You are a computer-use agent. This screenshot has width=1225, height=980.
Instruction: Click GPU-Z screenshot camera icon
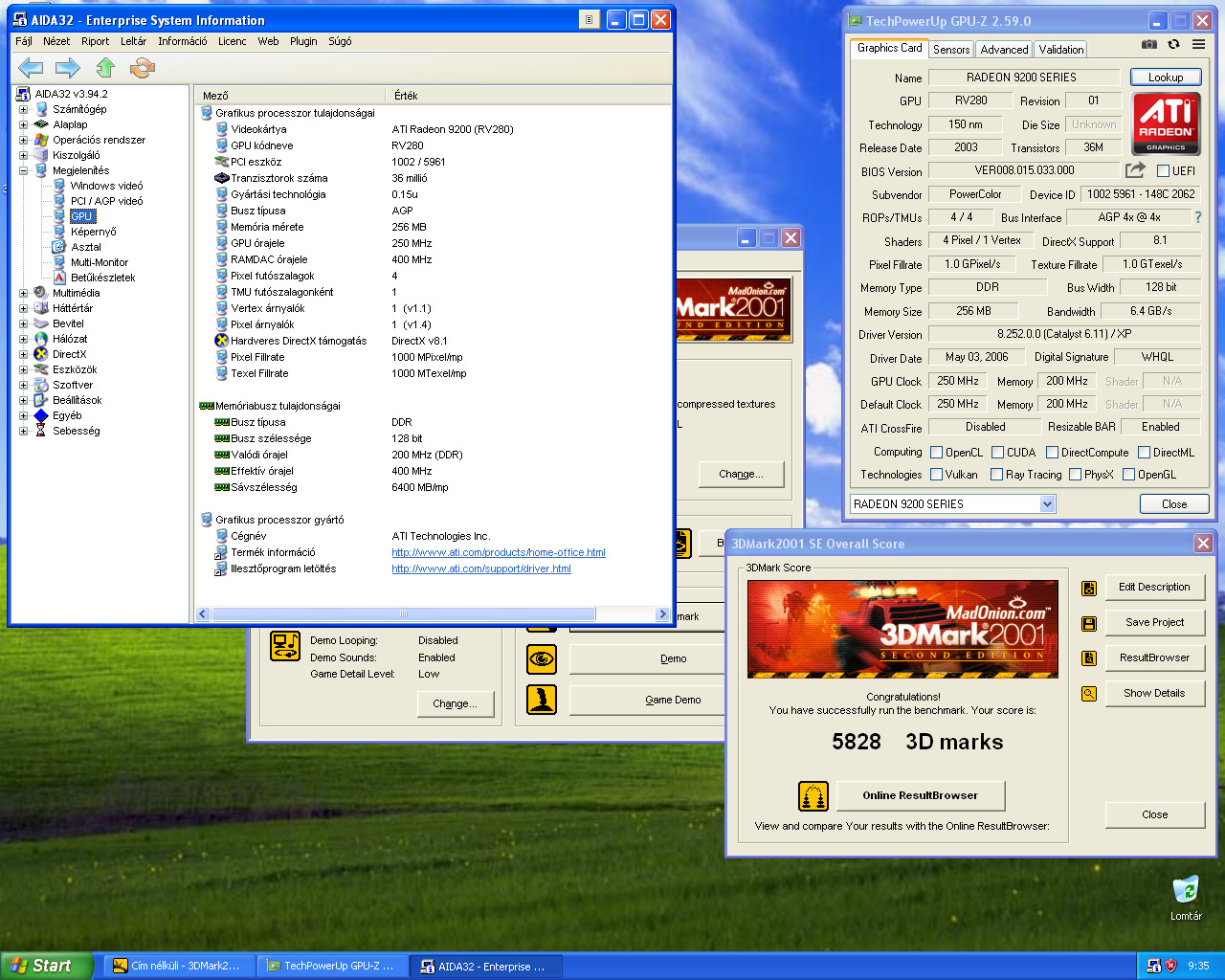click(1149, 44)
